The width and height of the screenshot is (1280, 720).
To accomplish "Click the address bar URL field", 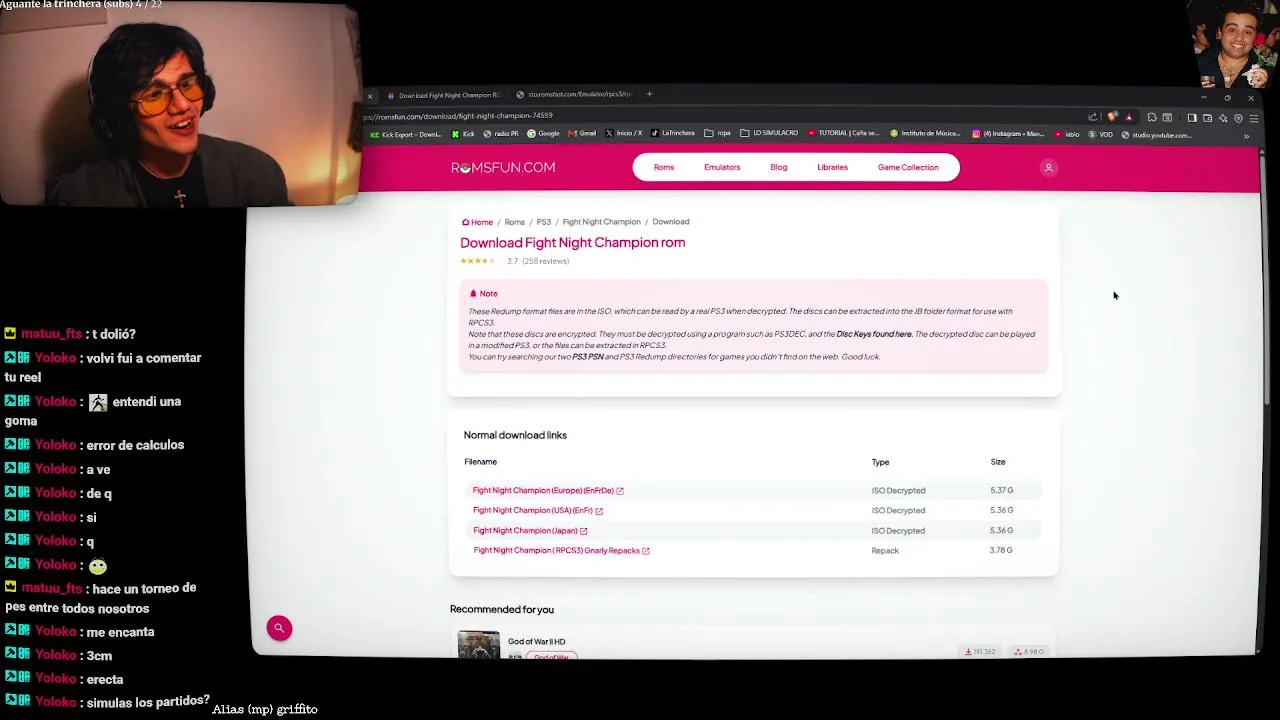I will (x=720, y=116).
